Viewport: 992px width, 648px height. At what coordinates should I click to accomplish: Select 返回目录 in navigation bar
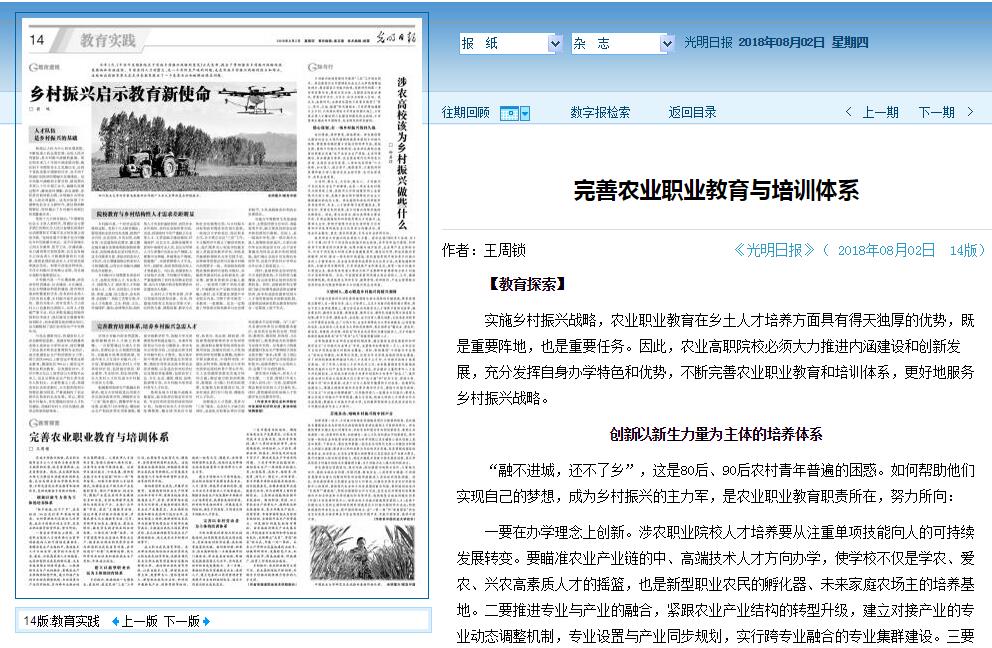click(693, 113)
